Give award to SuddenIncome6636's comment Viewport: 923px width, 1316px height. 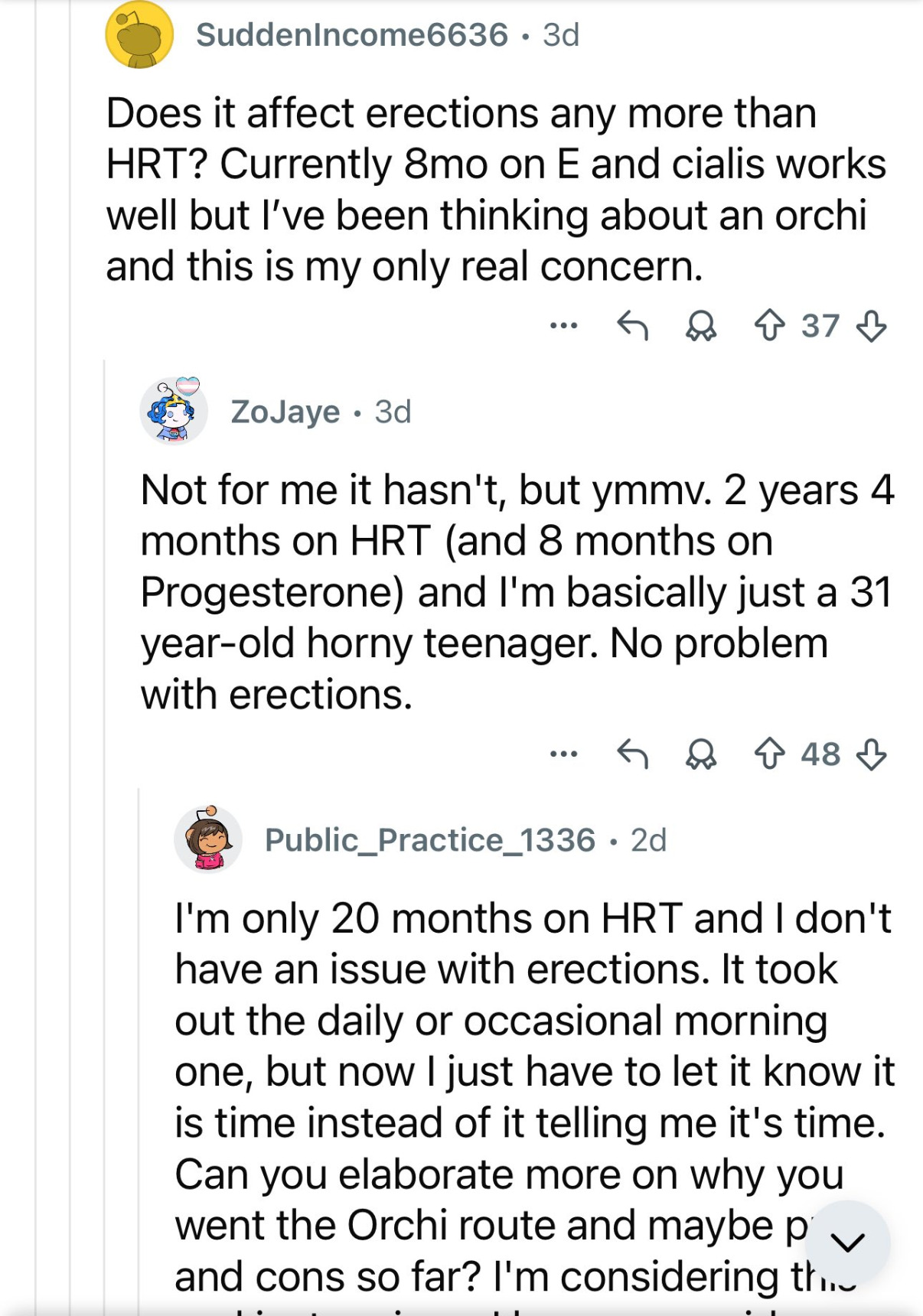(x=700, y=327)
